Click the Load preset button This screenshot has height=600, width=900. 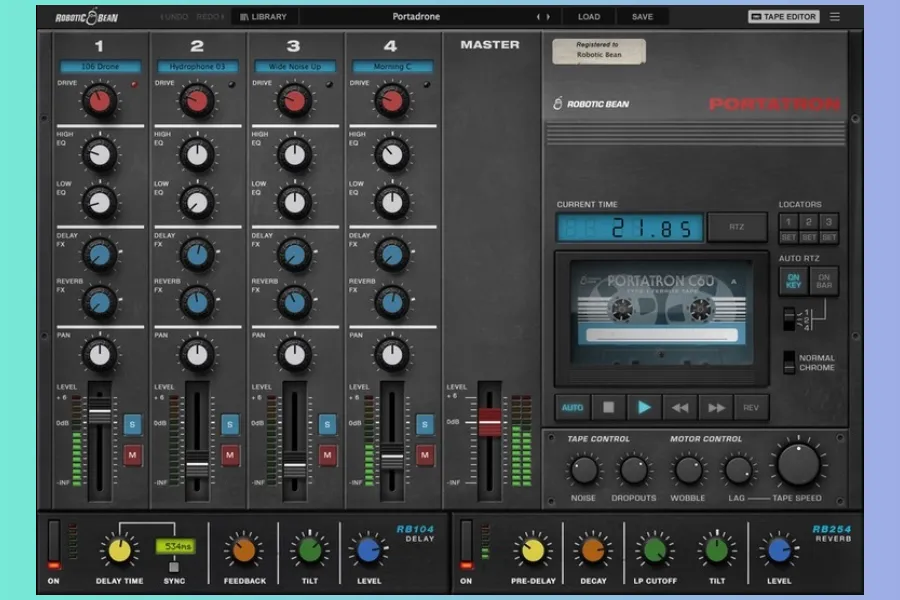pos(589,17)
